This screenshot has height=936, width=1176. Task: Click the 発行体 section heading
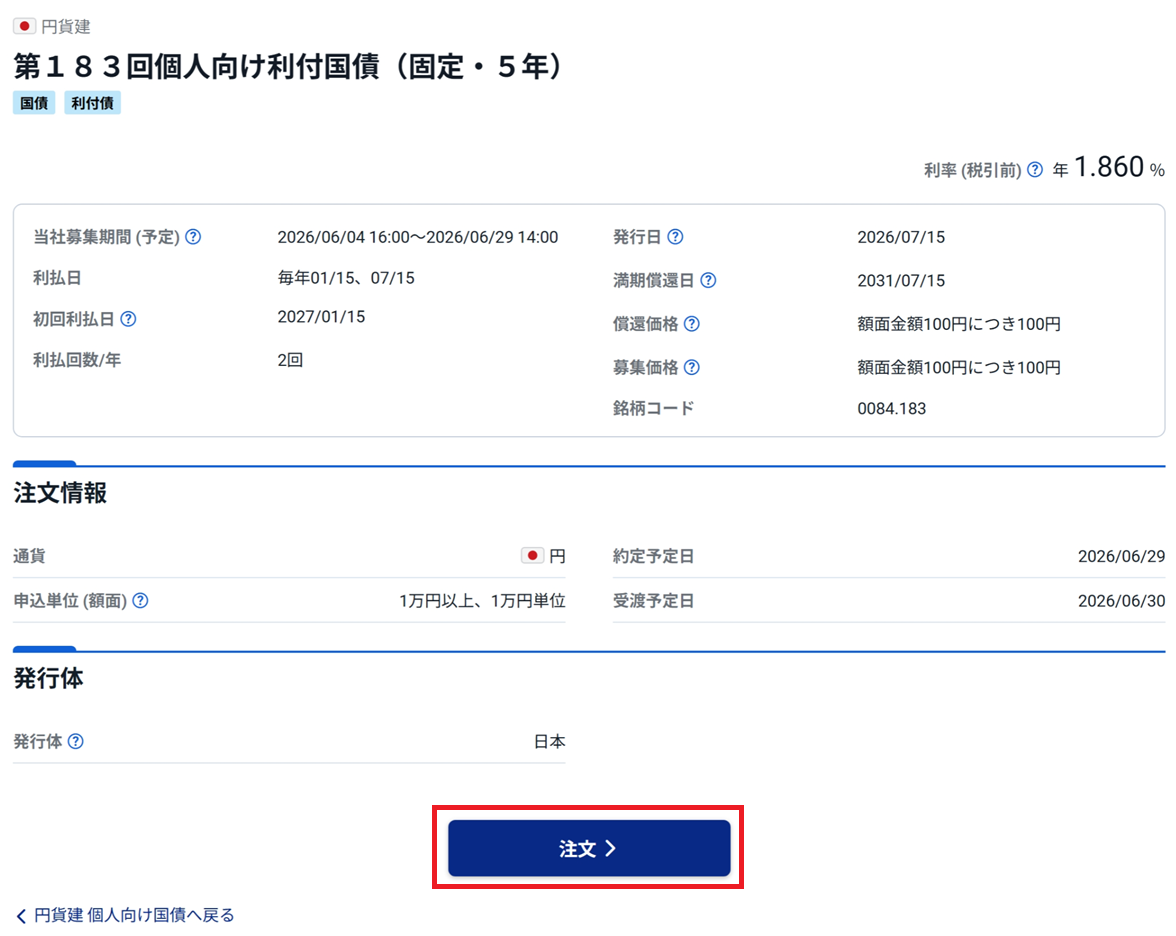pos(49,678)
